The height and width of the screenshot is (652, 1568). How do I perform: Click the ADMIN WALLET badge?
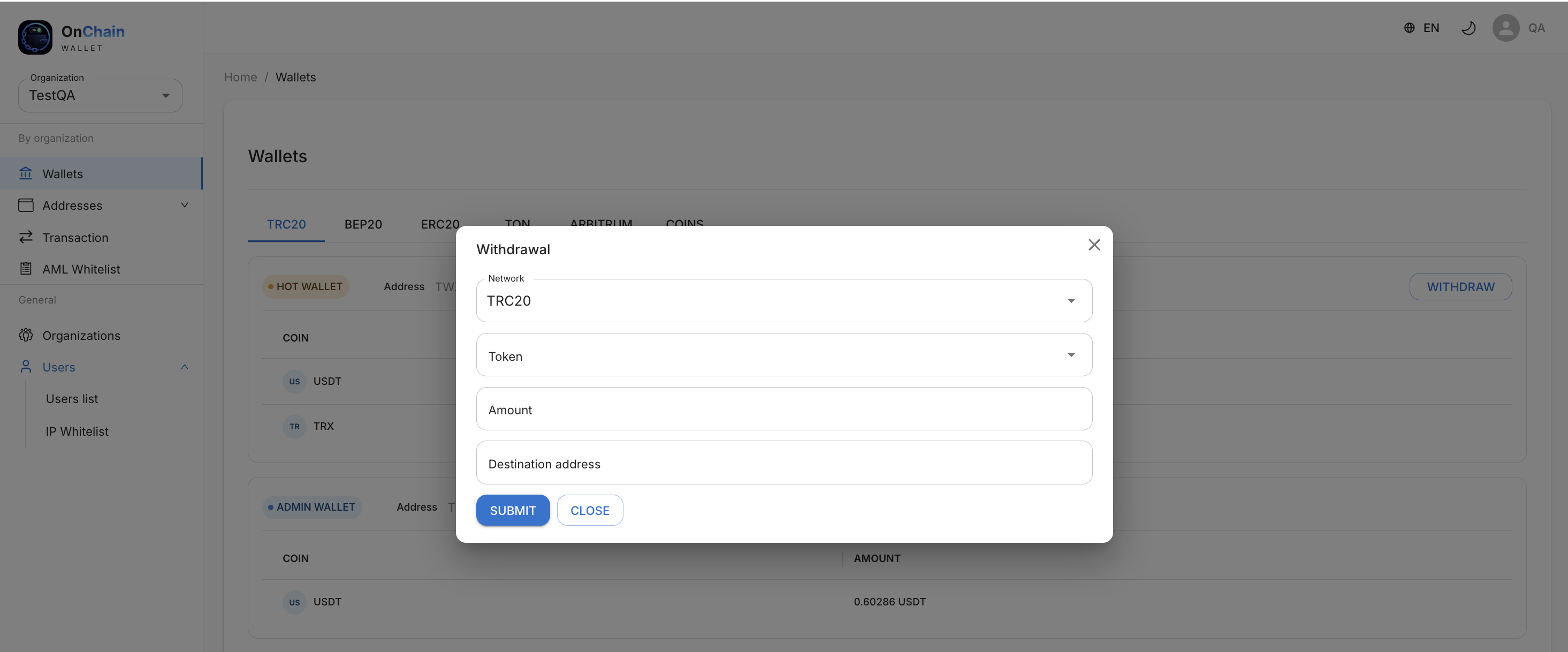pos(311,507)
